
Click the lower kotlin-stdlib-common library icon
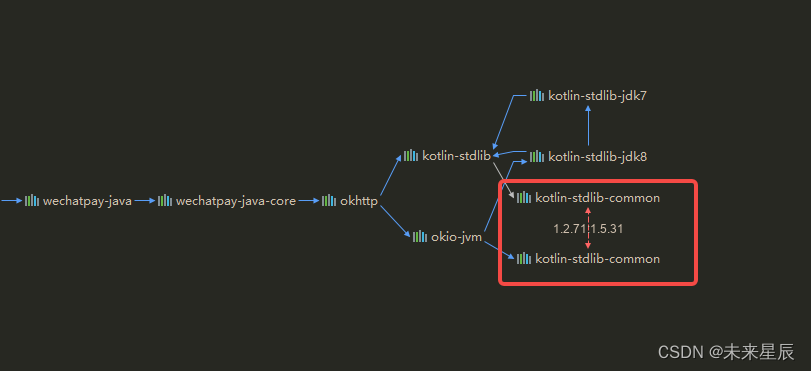point(524,258)
